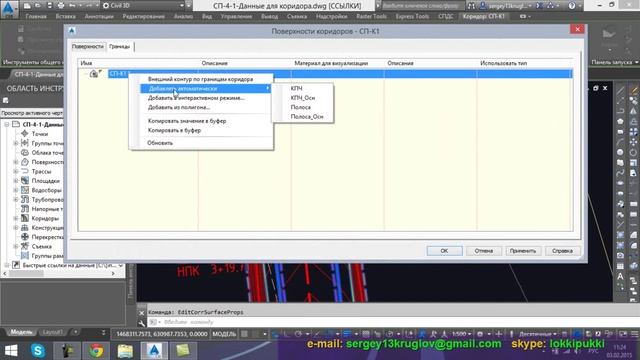This screenshot has width=640, height=360.
Task: Expand the Поверхности tree node
Action: pos(16,162)
